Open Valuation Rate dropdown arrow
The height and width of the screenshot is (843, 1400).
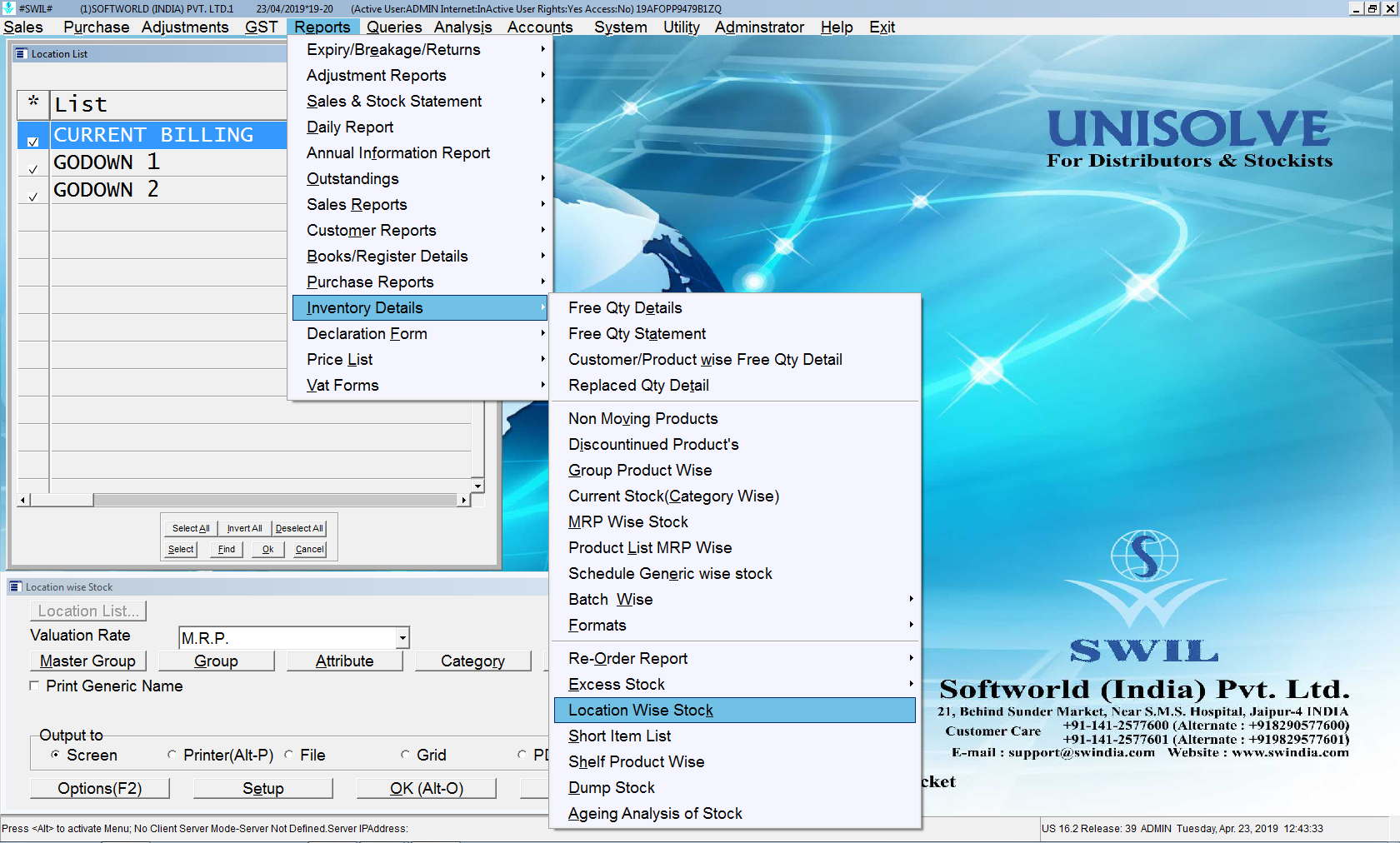(402, 638)
